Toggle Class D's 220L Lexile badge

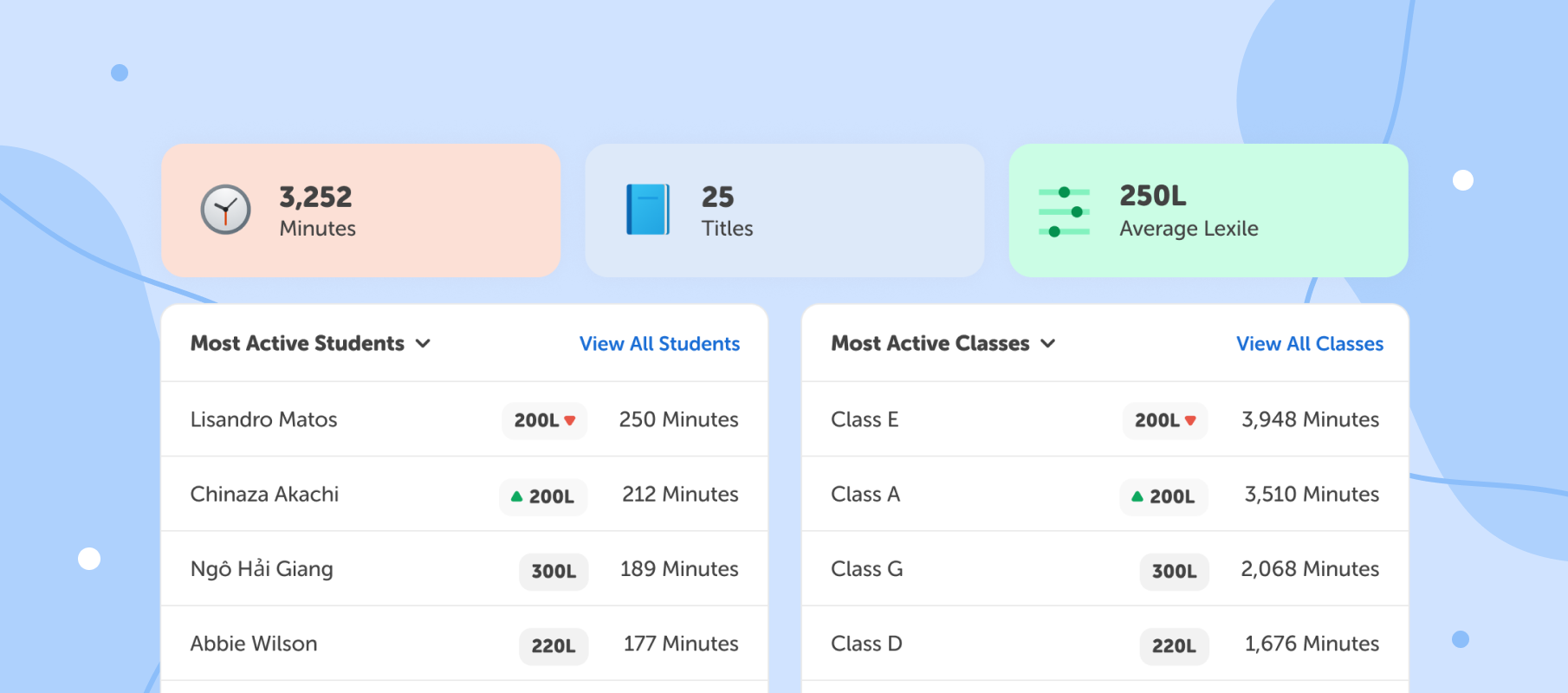[x=1174, y=645]
